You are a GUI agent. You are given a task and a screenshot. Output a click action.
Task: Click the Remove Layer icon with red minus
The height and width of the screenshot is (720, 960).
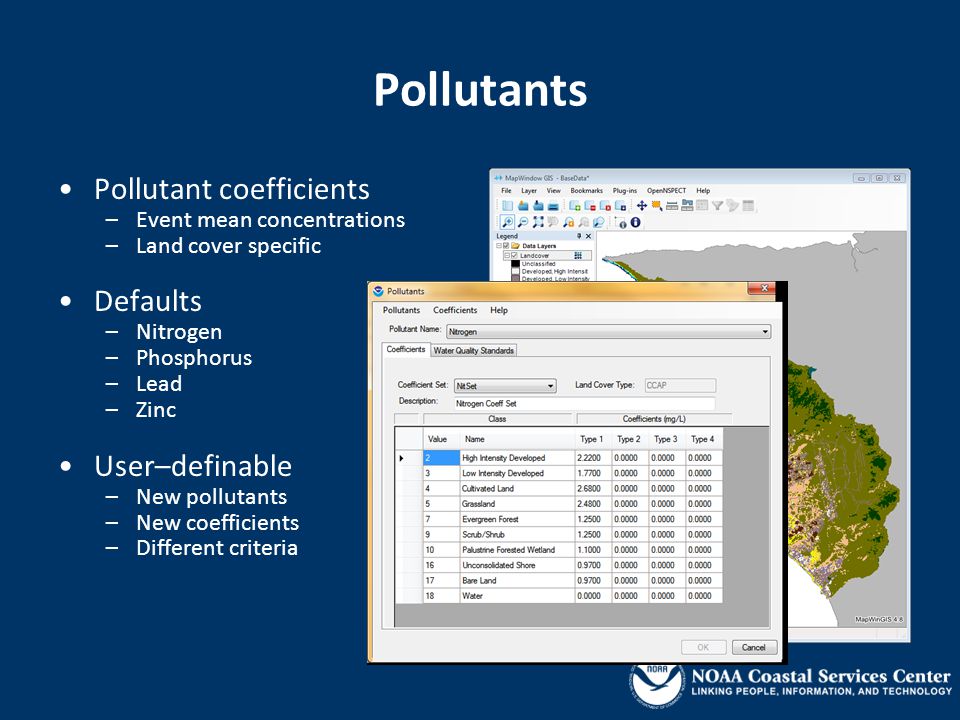(590, 206)
